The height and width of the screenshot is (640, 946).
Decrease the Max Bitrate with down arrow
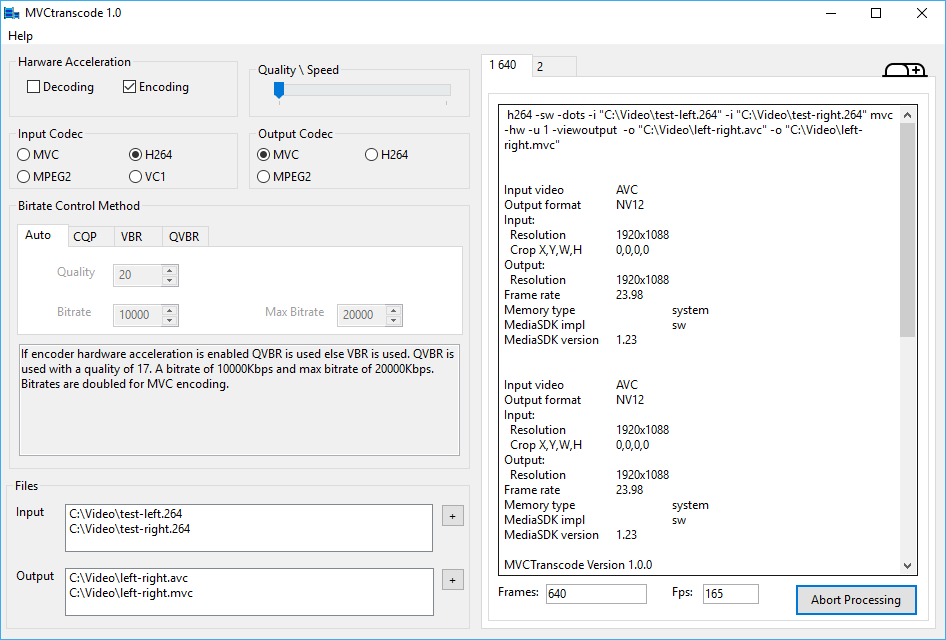(x=394, y=320)
